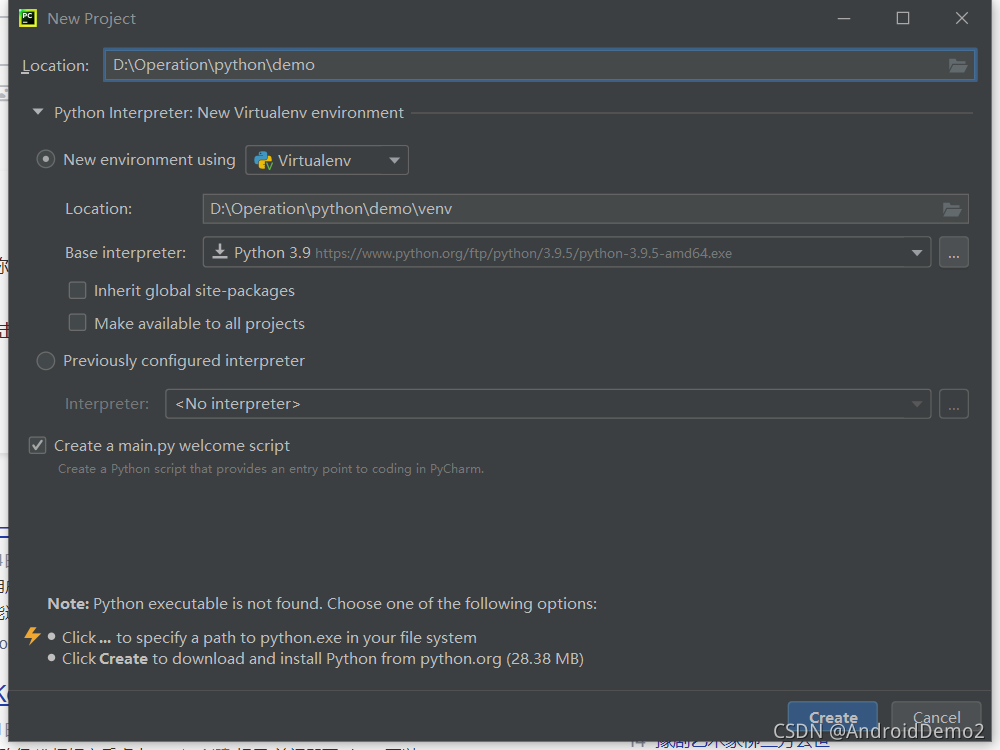Click the 'Base interpreter:' label

pos(126,253)
